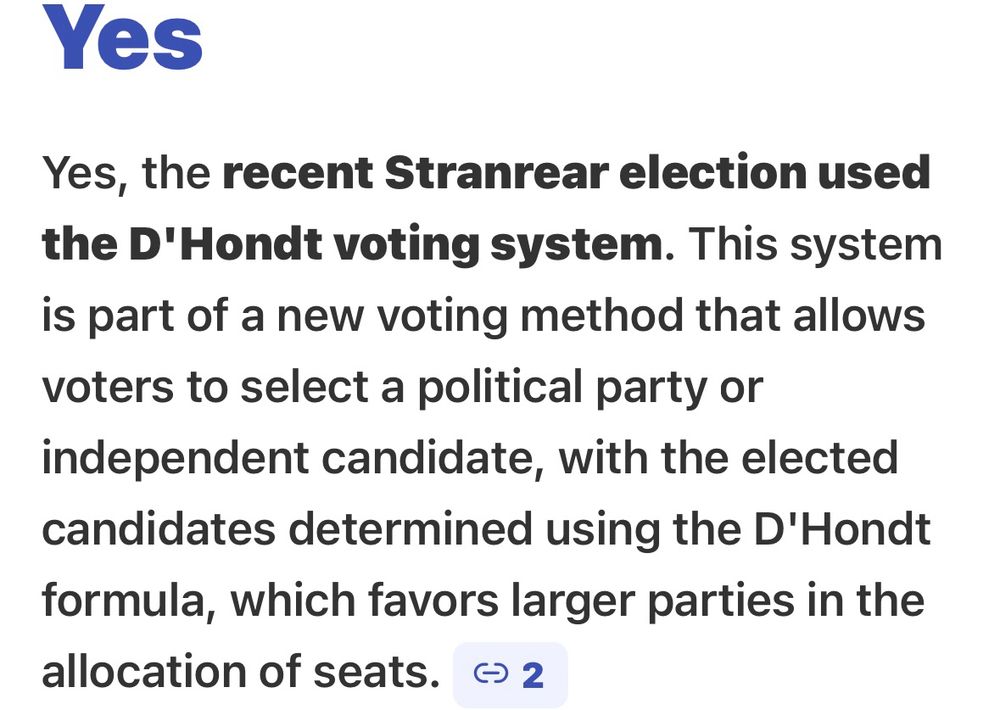
Task: Click the opening words Yes, the in the paragraph
Action: point(126,174)
